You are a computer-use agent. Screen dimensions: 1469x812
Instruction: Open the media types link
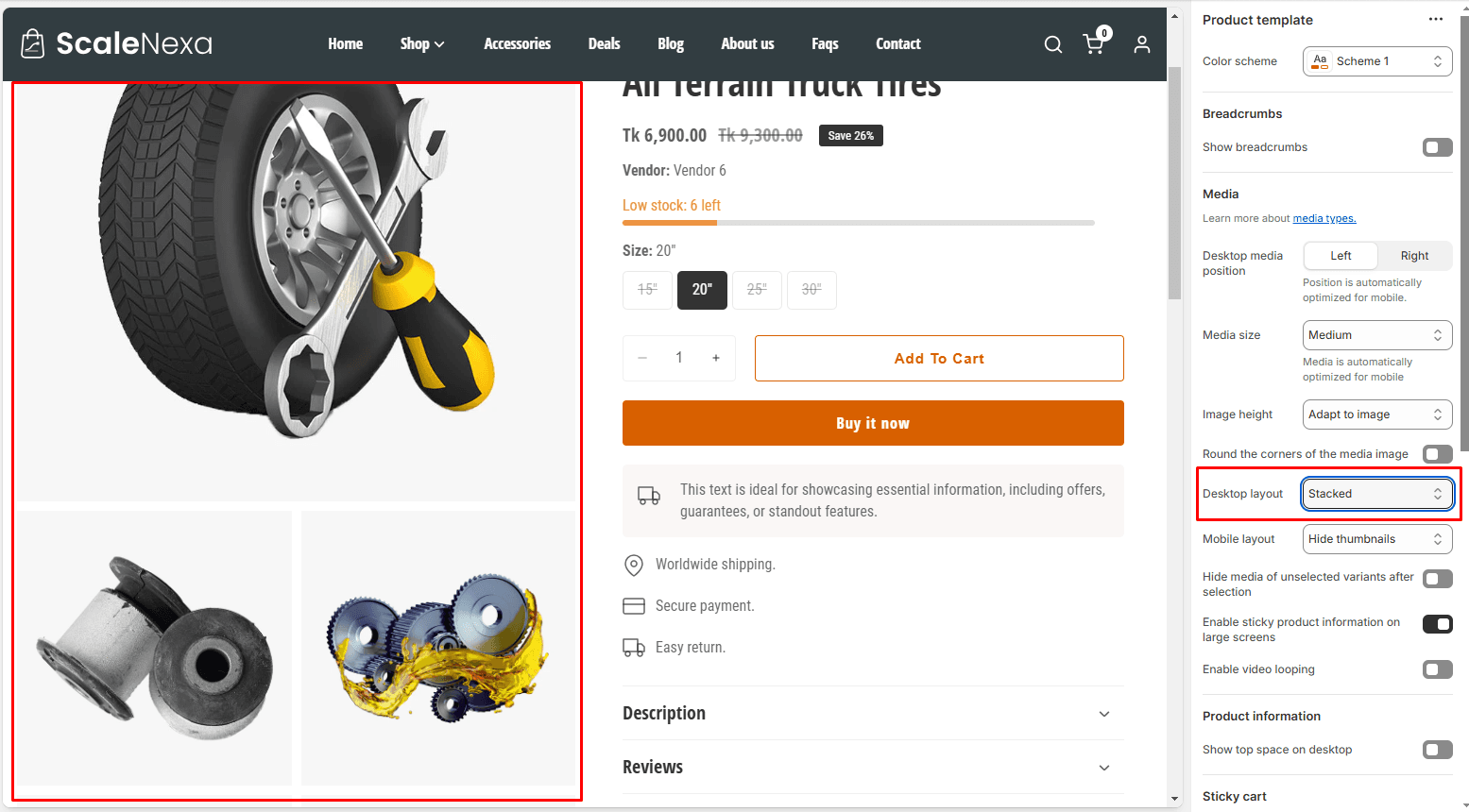point(1324,219)
